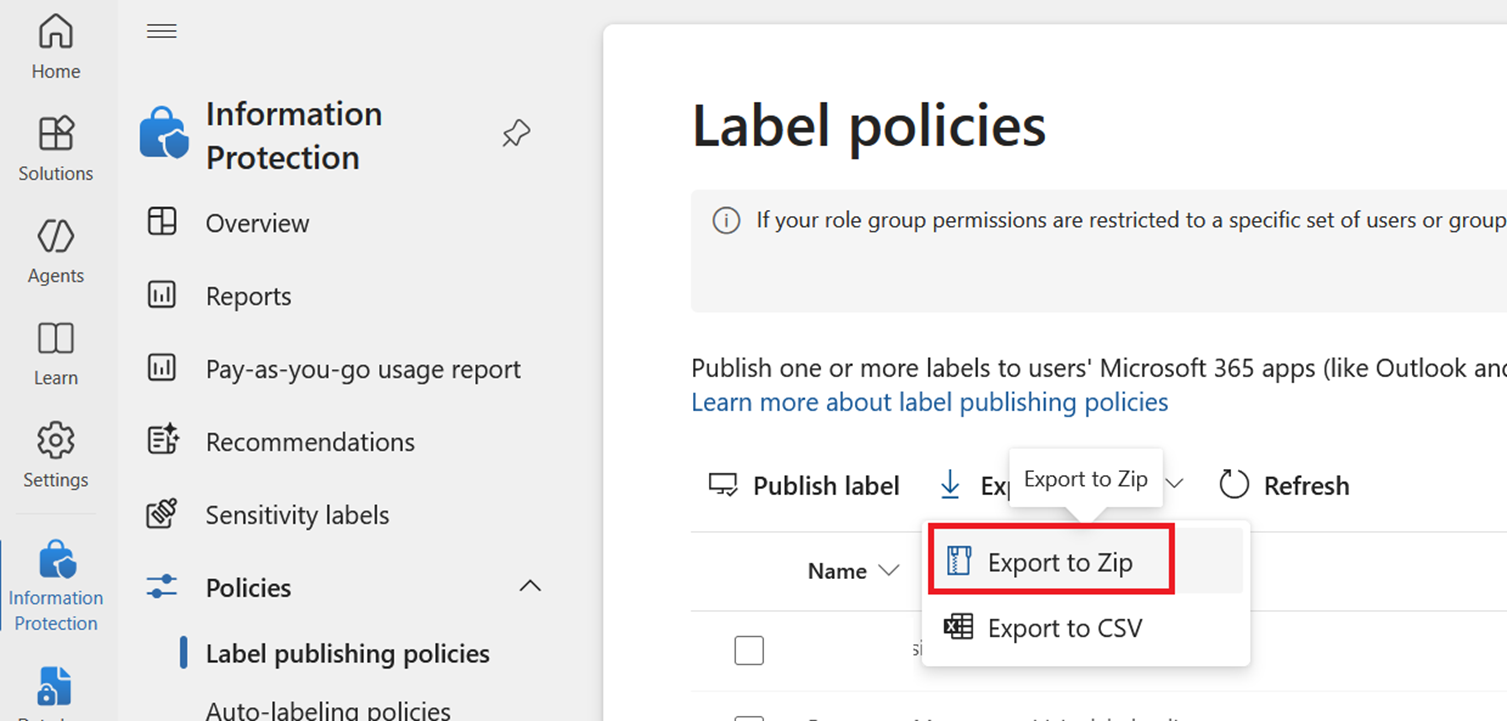Click the Export download arrow icon

coord(950,485)
